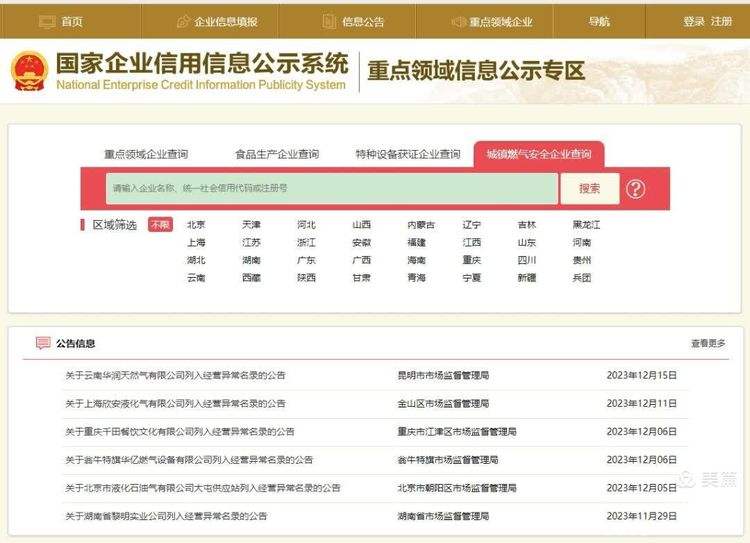The image size is (750, 543).
Task: Pick 湖北 from the region list
Action: pyautogui.click(x=196, y=260)
